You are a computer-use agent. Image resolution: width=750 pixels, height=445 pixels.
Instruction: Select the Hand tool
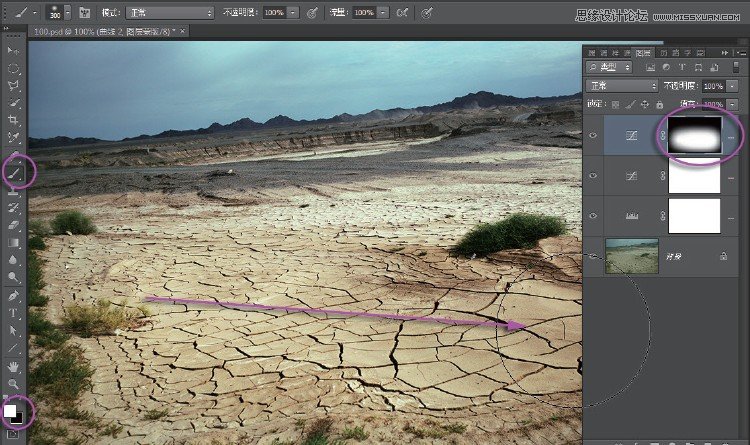13,367
